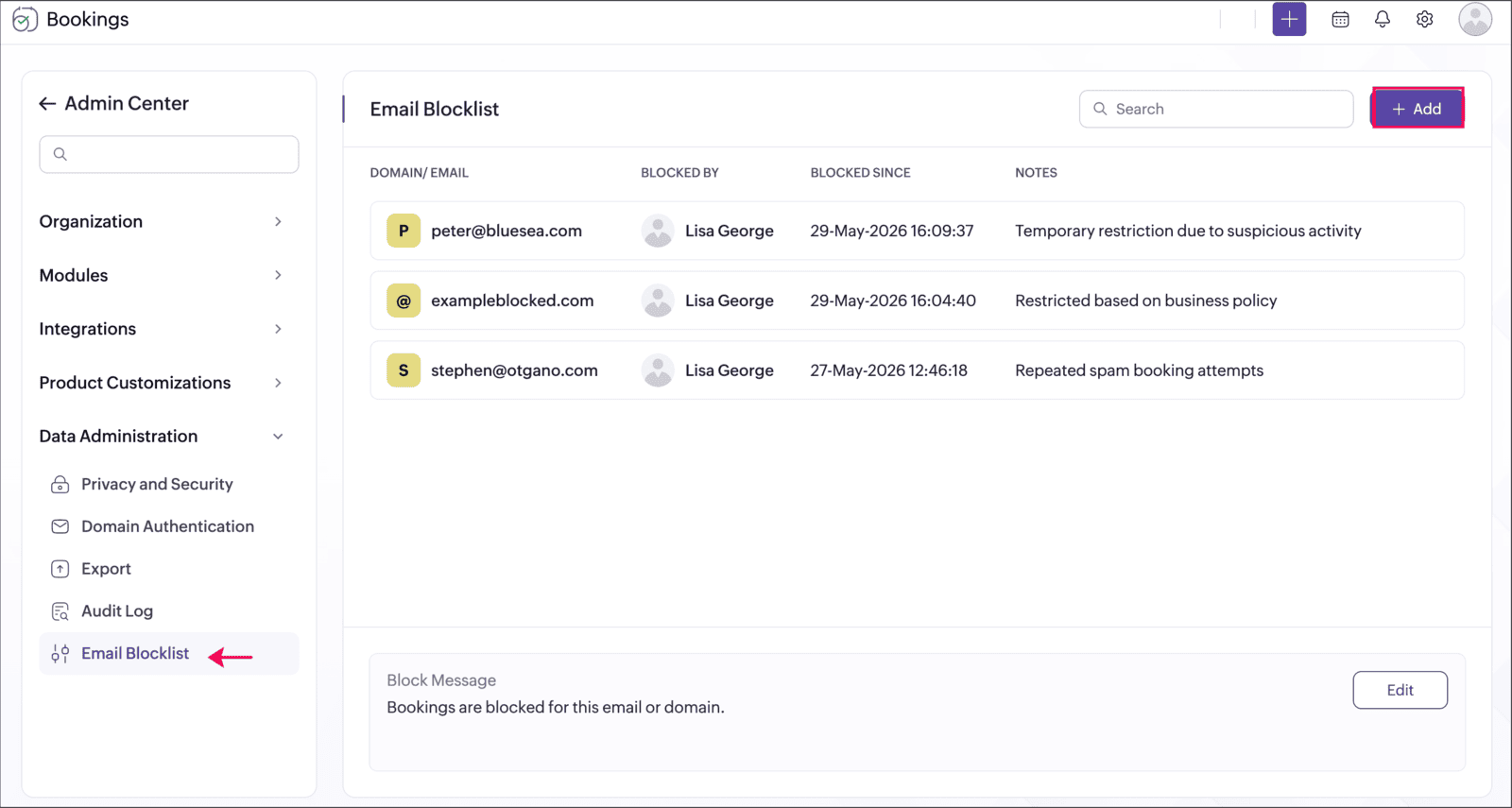This screenshot has width=1512, height=808.
Task: Open the notifications bell
Action: point(1383,20)
